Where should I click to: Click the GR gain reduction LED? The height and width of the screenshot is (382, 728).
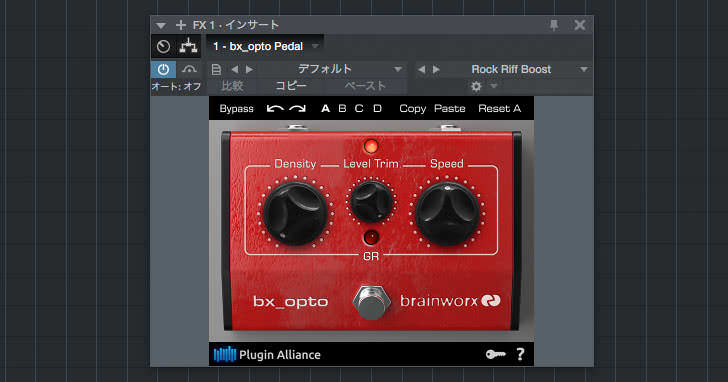(370, 238)
